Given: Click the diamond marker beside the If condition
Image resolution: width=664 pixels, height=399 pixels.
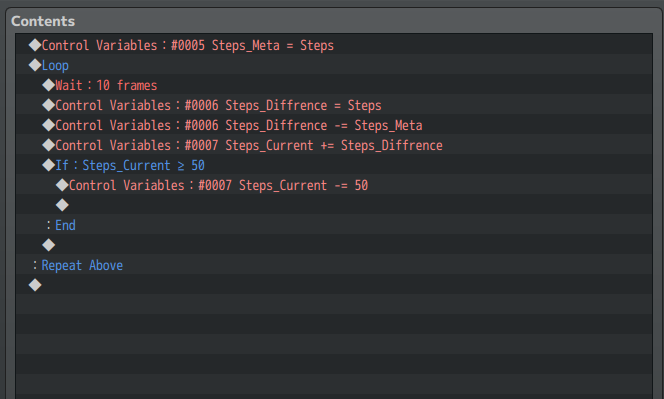Looking at the screenshot, I should pyautogui.click(x=49, y=165).
